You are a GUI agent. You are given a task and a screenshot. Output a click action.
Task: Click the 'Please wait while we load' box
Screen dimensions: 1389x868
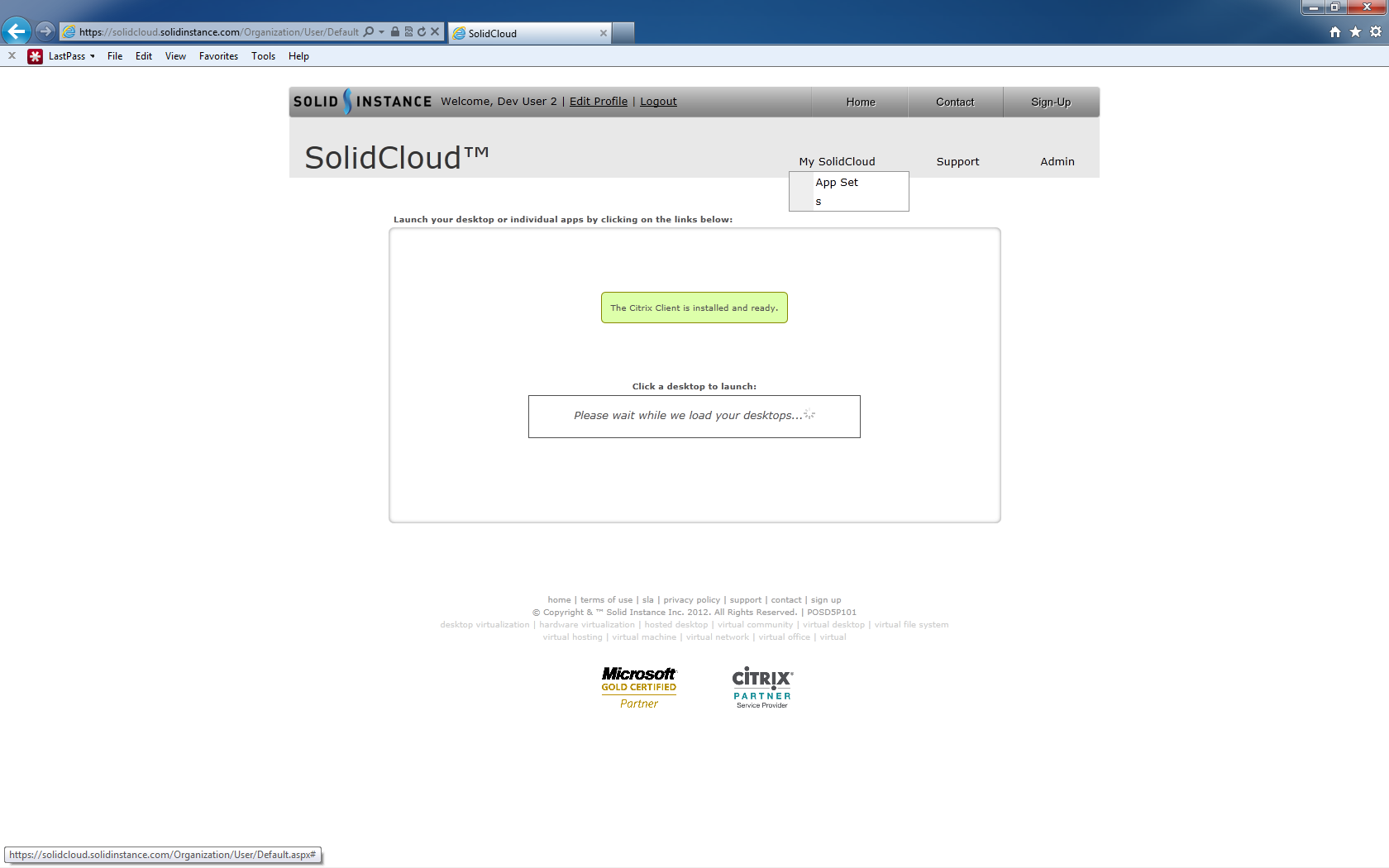pyautogui.click(x=694, y=417)
